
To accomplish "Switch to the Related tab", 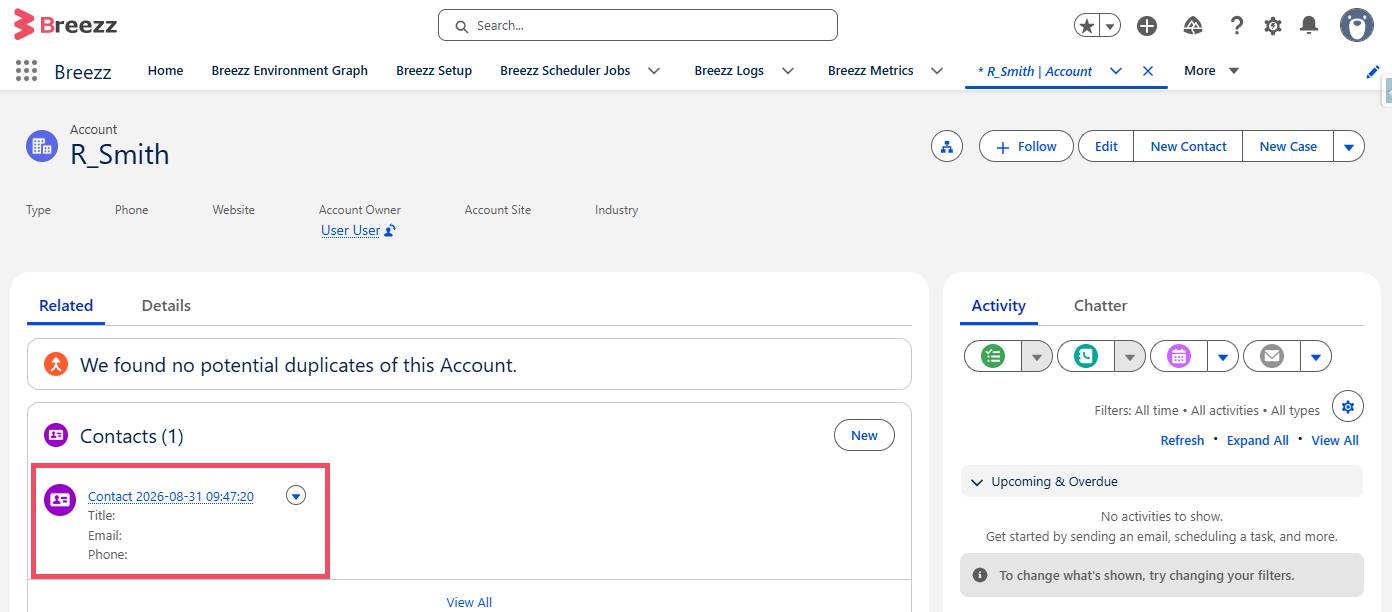I will pyautogui.click(x=66, y=306).
